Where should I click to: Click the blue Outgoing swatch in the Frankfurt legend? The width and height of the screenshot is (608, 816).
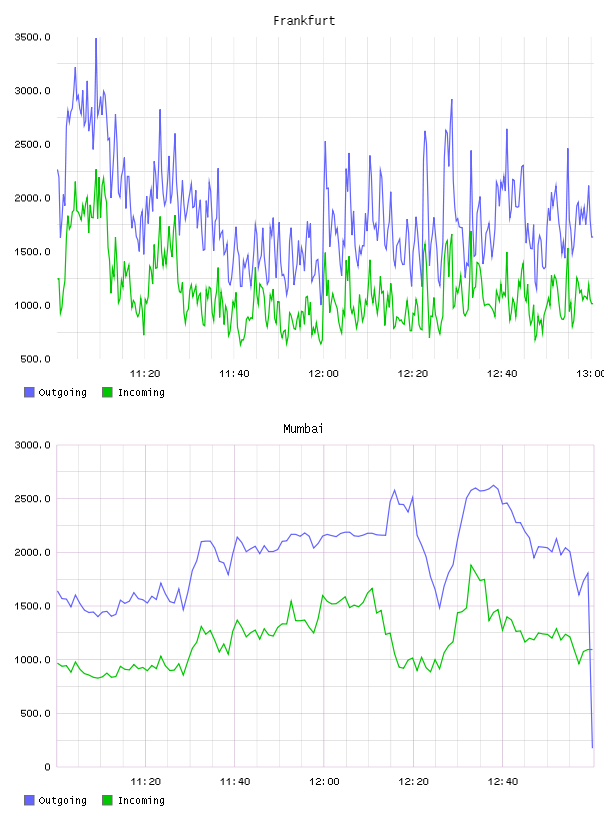pyautogui.click(x=29, y=392)
